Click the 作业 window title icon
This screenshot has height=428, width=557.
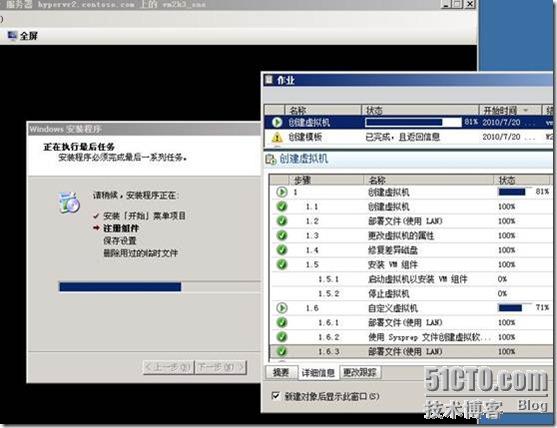[x=269, y=80]
